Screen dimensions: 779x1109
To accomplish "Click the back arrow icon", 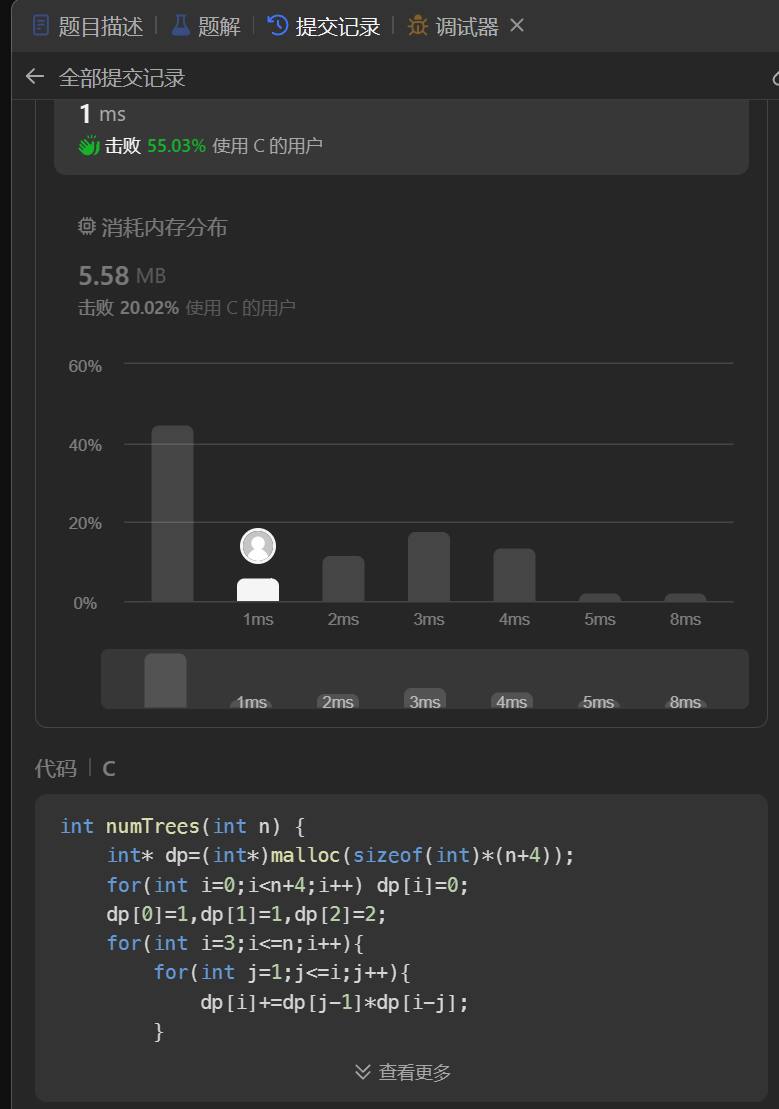I will click(x=35, y=77).
